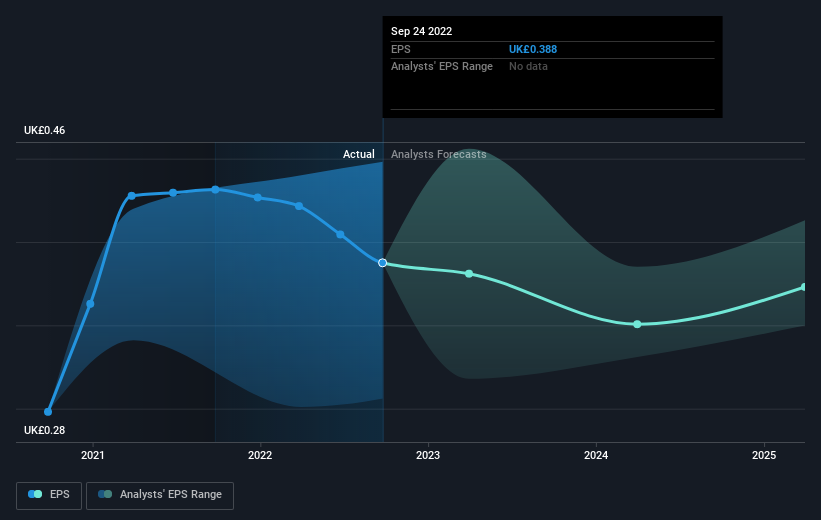Click the forecast low point after 2024
This screenshot has height=520, width=821.
click(637, 324)
